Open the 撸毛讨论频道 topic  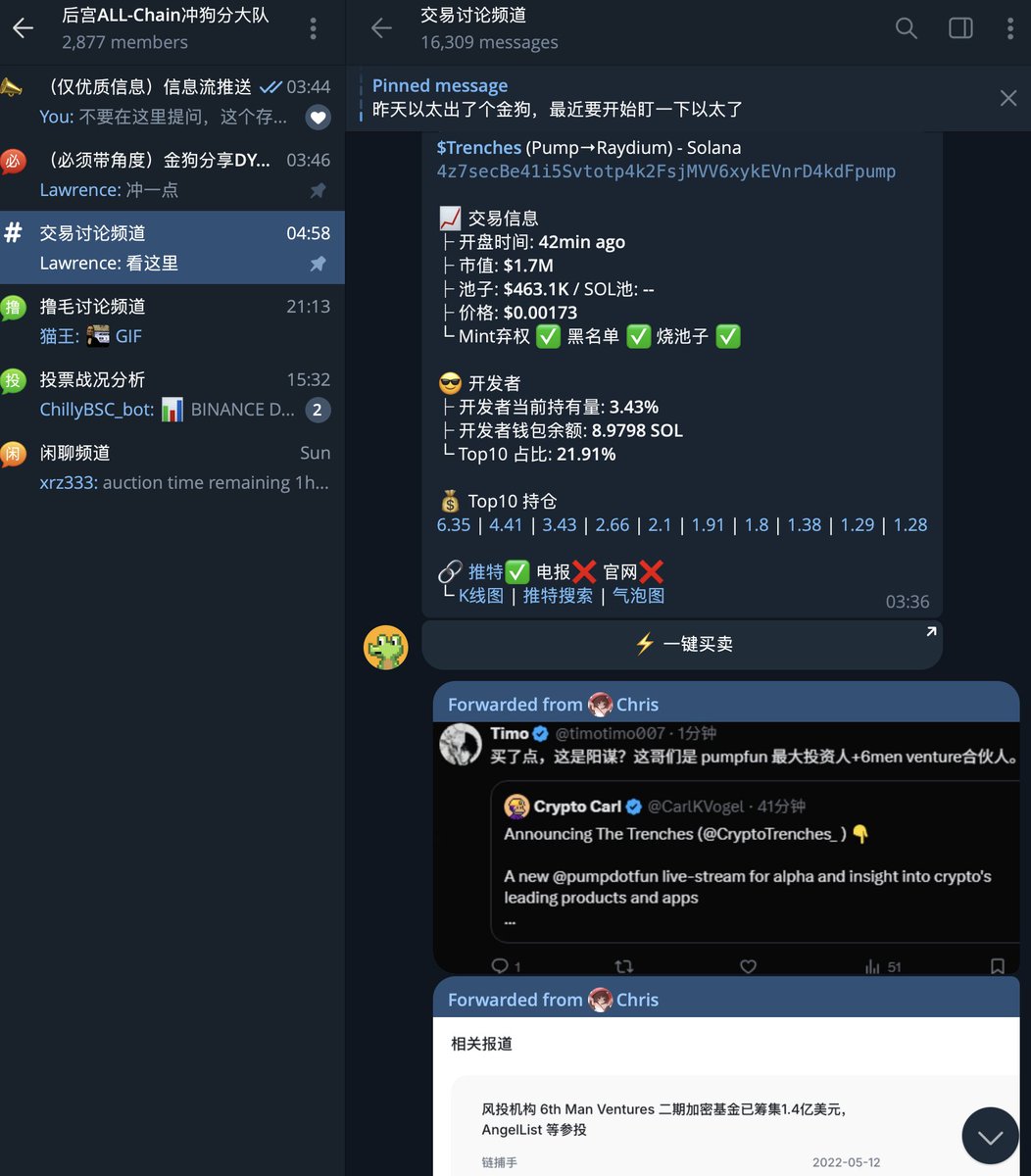pos(172,320)
